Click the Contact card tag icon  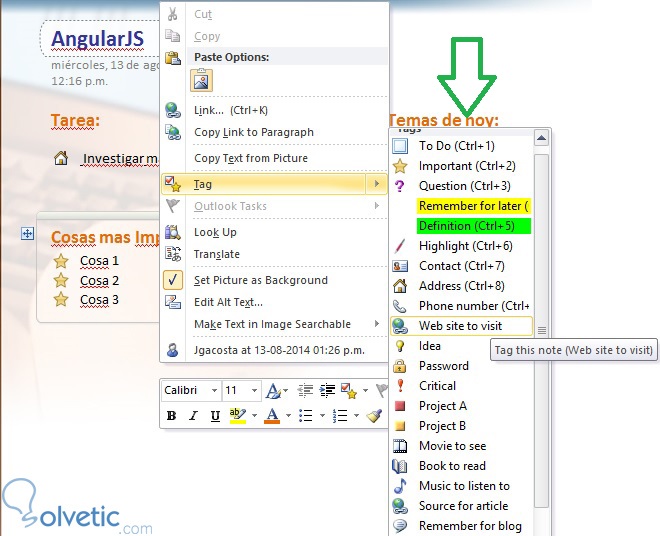(x=400, y=266)
